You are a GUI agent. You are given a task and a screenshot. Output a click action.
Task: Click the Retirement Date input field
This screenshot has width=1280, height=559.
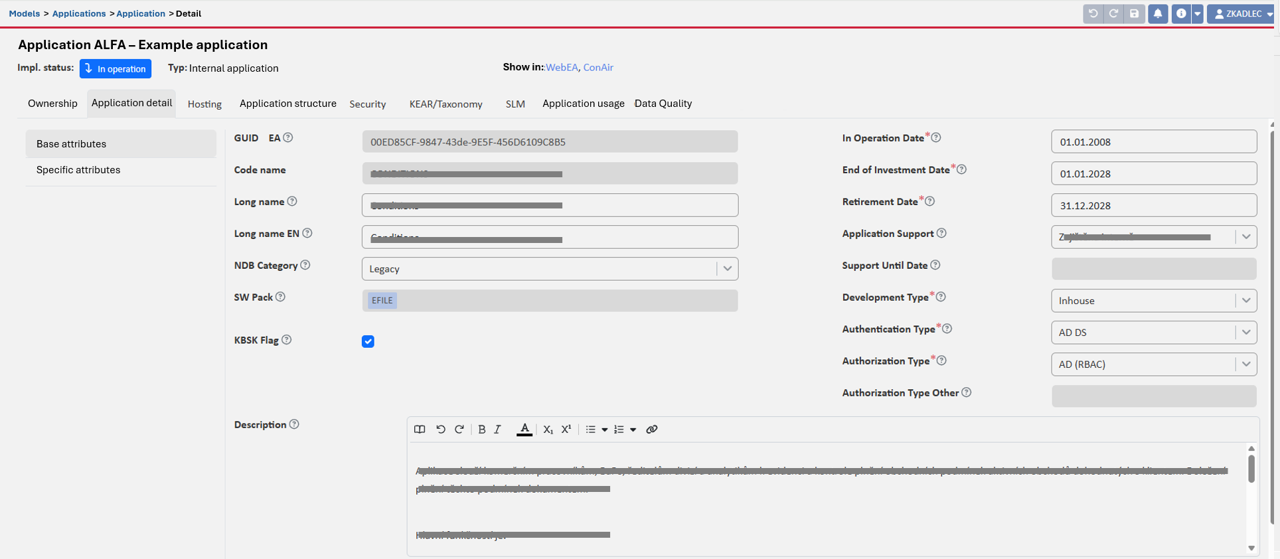(1153, 205)
